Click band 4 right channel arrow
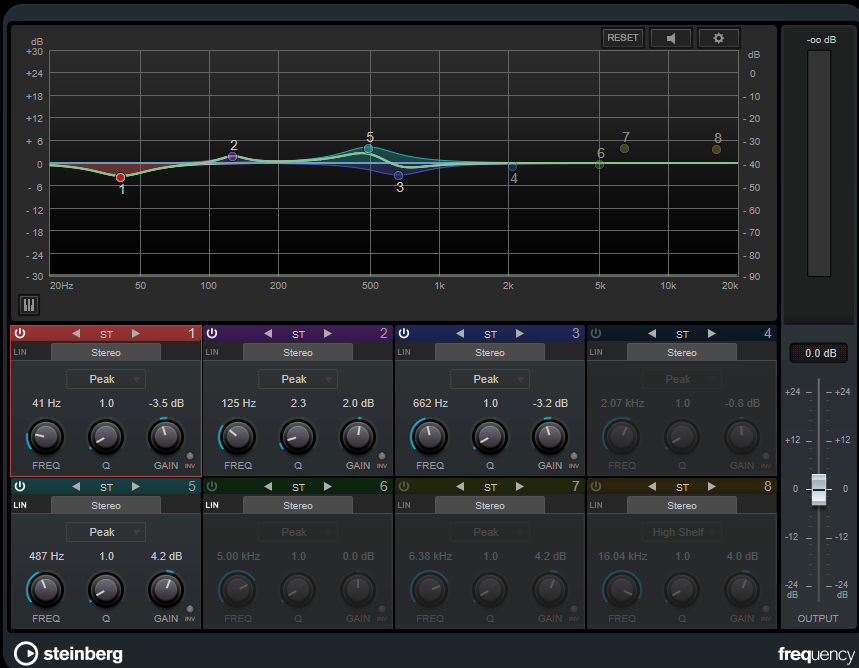859x668 pixels. point(712,334)
